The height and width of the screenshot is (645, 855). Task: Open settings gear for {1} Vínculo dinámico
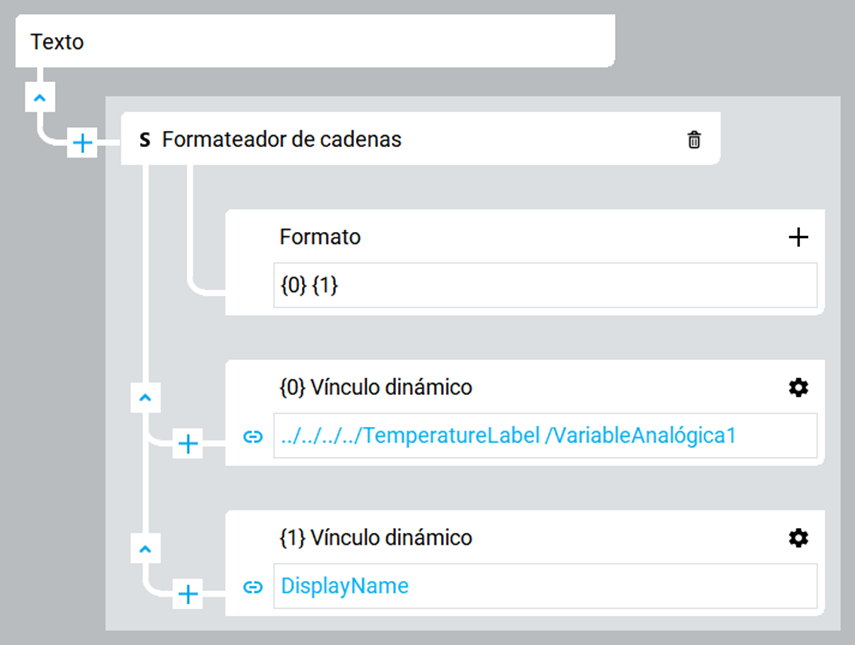(x=798, y=538)
